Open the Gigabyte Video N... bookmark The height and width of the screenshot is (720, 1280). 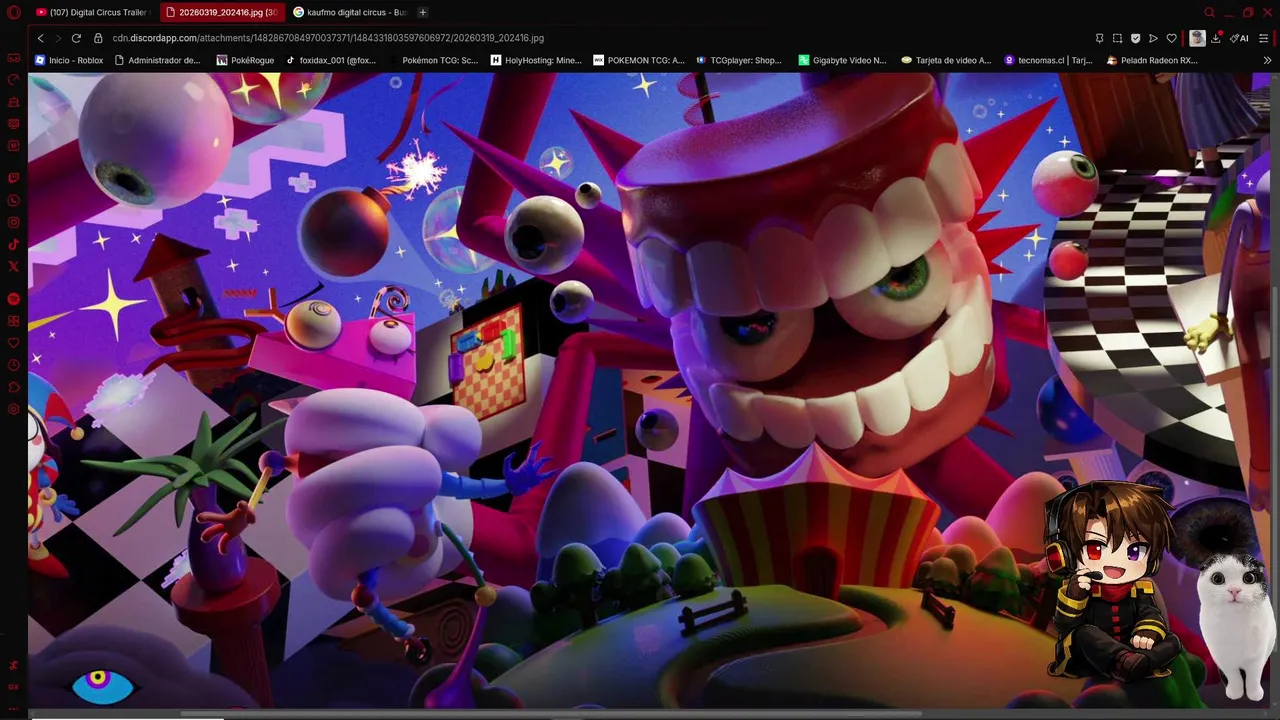click(842, 60)
